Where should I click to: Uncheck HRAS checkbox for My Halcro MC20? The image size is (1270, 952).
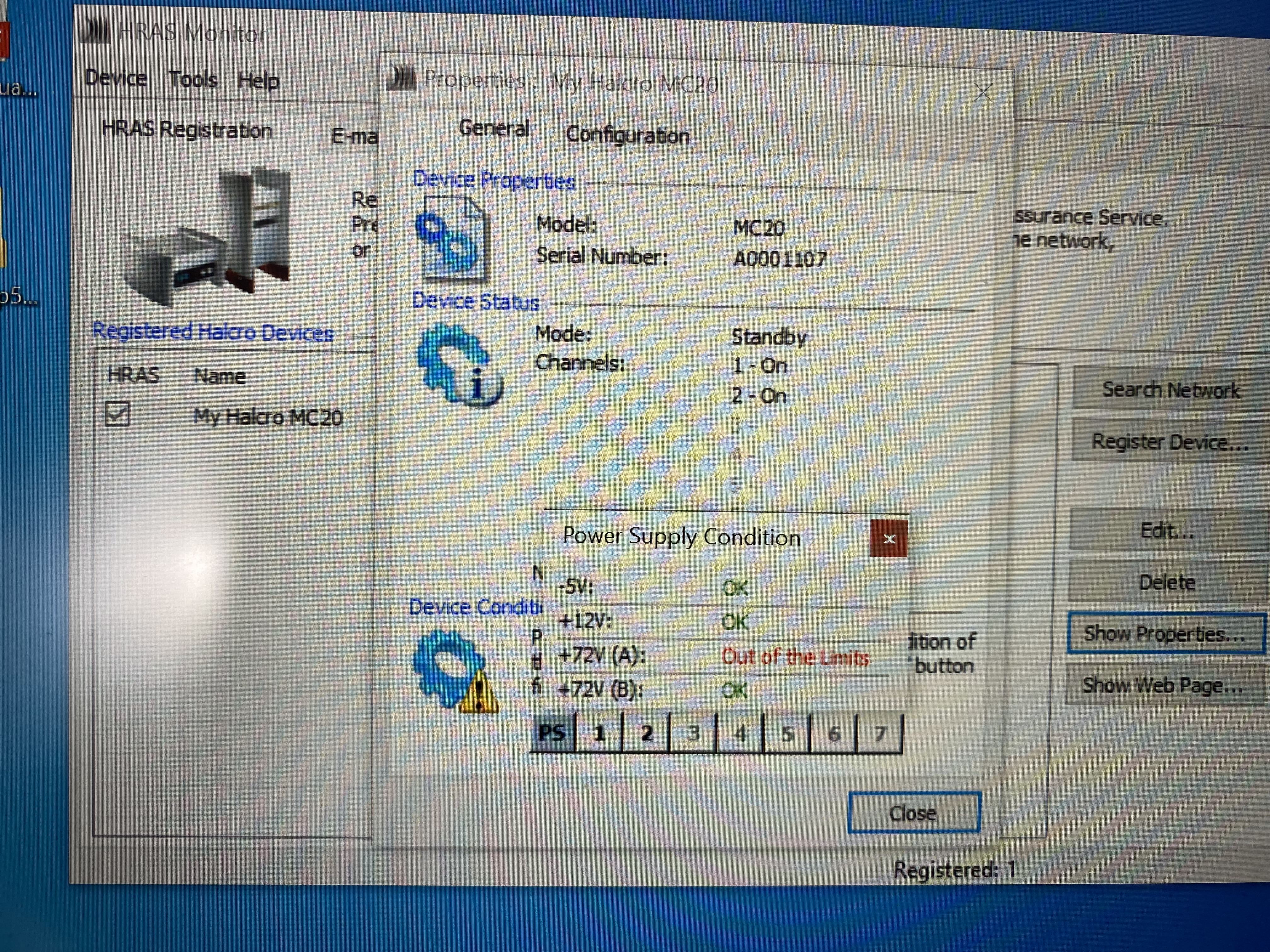coord(117,414)
